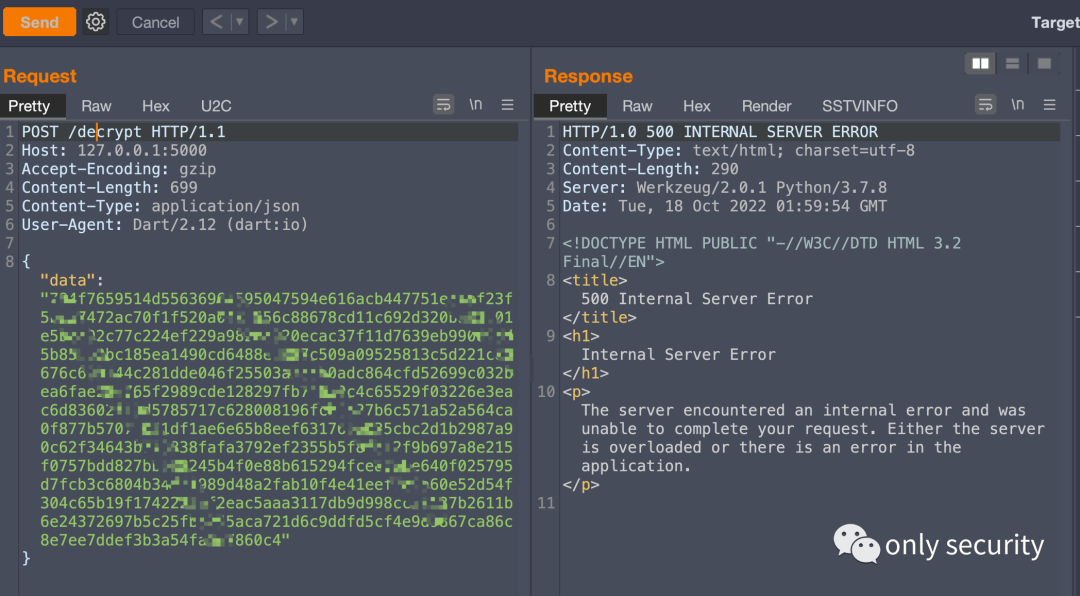This screenshot has height=596, width=1080.
Task: Open previous history dropdown arrow
Action: pos(239,22)
